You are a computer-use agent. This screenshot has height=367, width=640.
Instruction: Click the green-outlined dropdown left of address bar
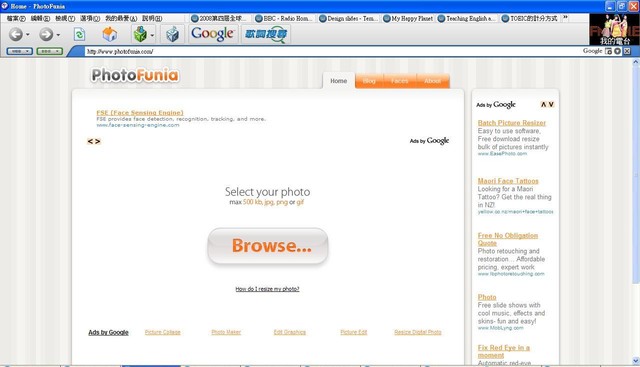click(50, 51)
